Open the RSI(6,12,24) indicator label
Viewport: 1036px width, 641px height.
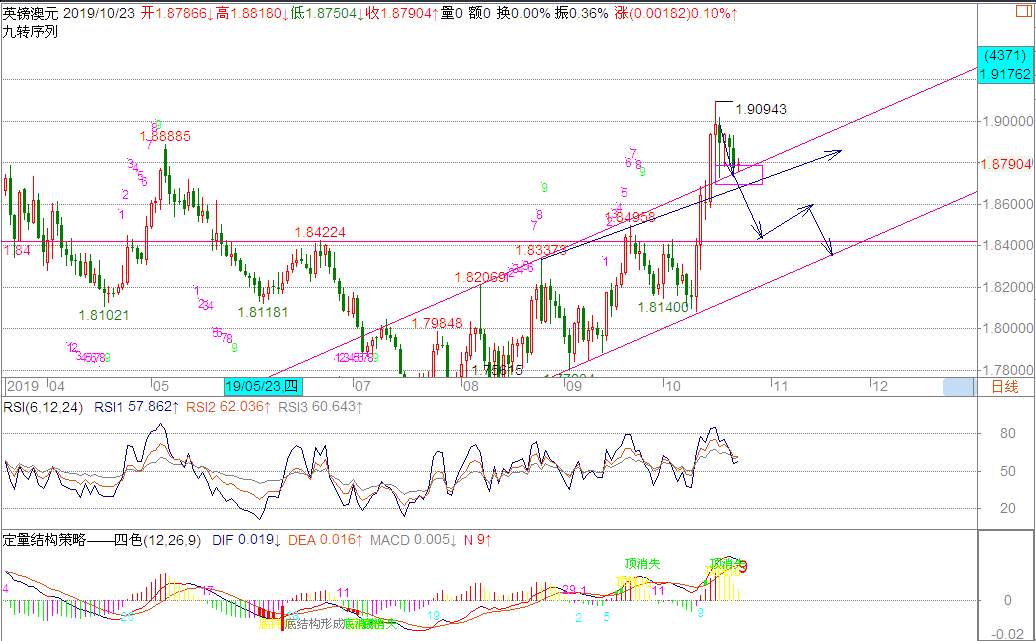tap(44, 407)
